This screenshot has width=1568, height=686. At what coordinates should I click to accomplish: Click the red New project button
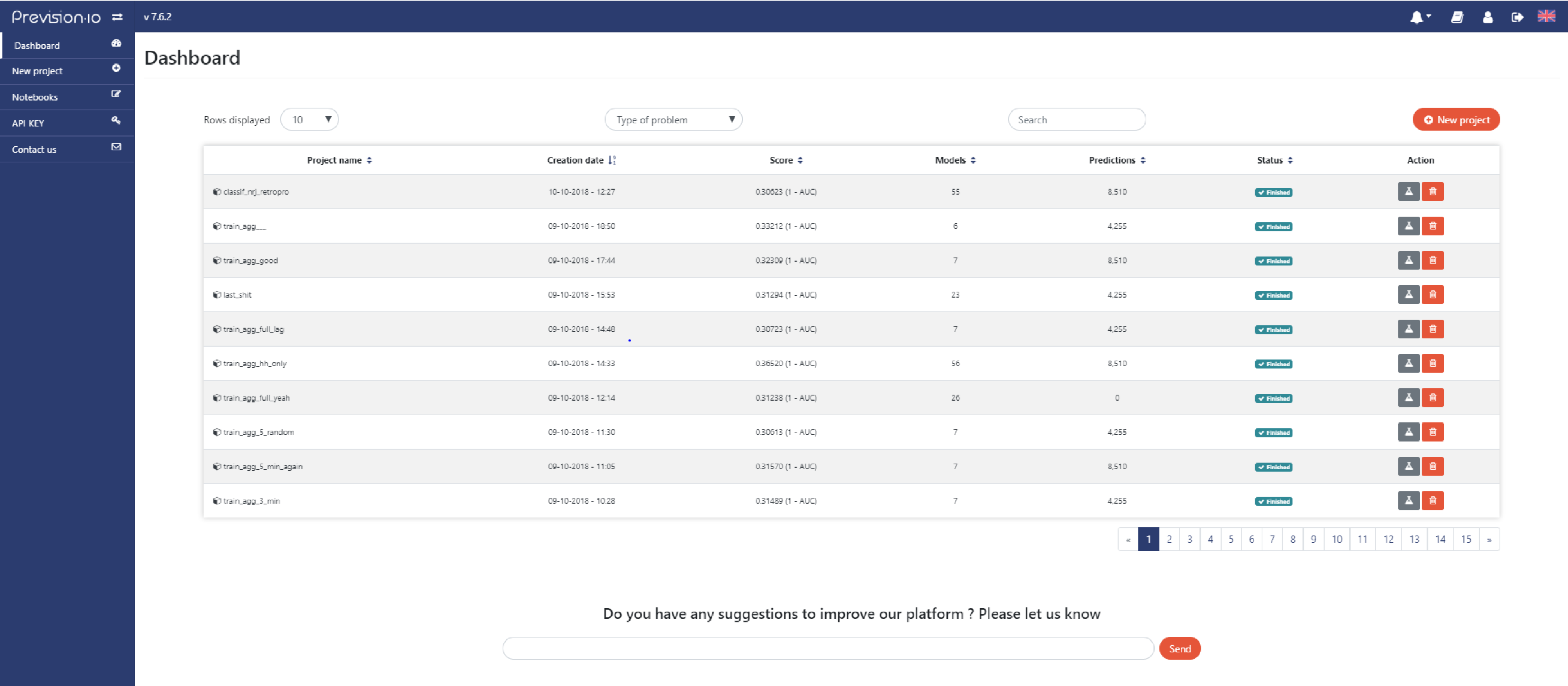pos(1456,119)
